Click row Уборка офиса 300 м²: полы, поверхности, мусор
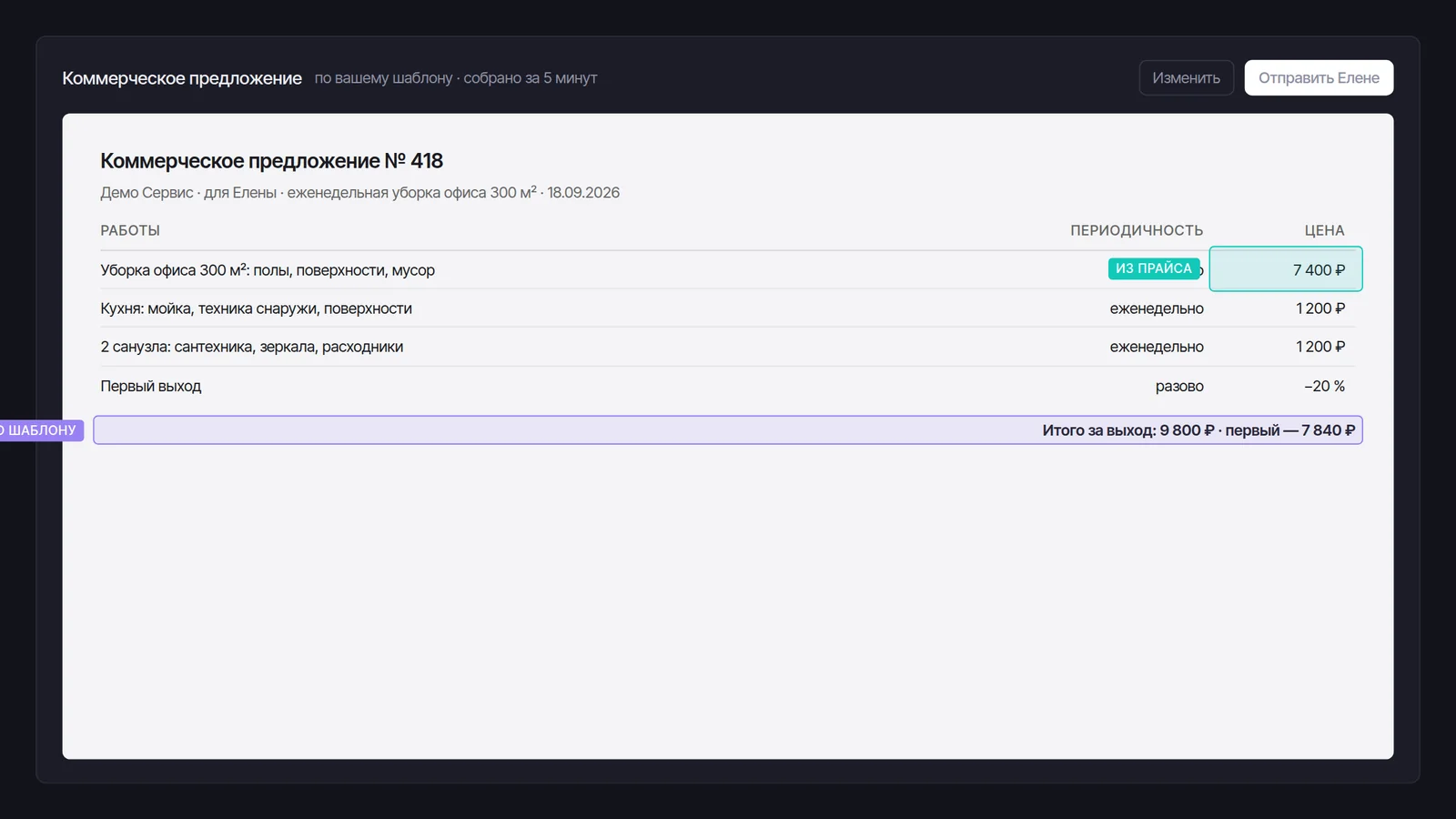The image size is (1456, 819). [x=728, y=270]
